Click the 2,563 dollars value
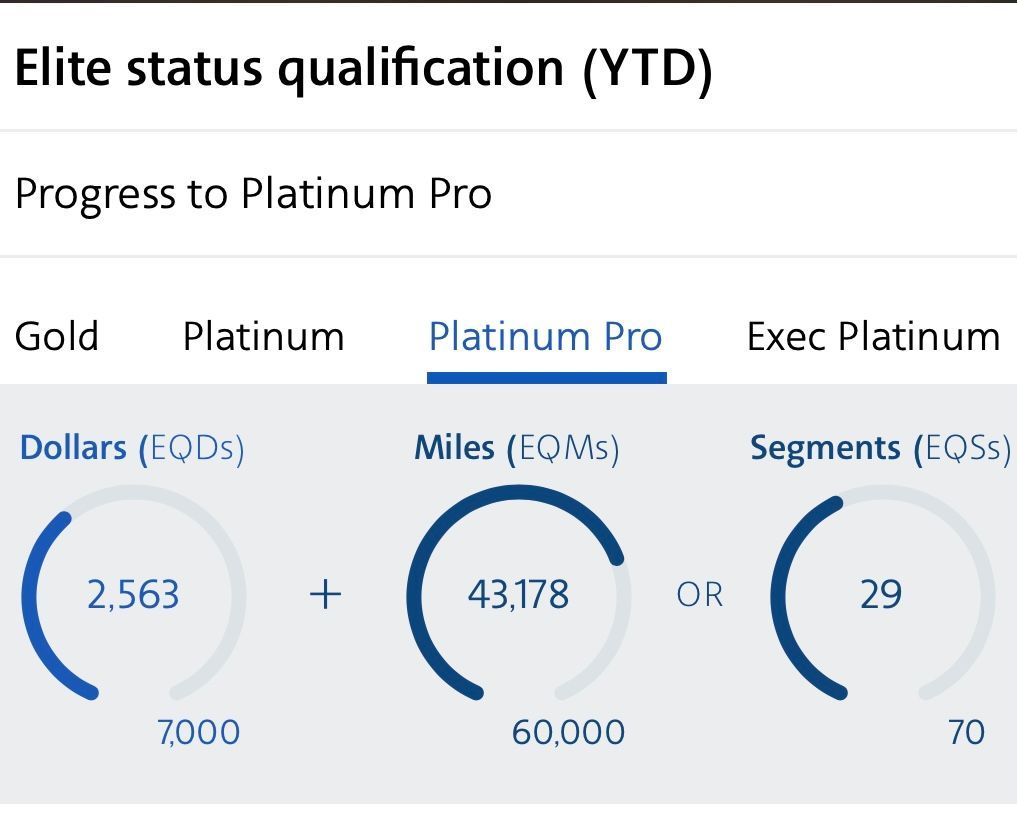The image size is (1017, 817). [x=133, y=596]
